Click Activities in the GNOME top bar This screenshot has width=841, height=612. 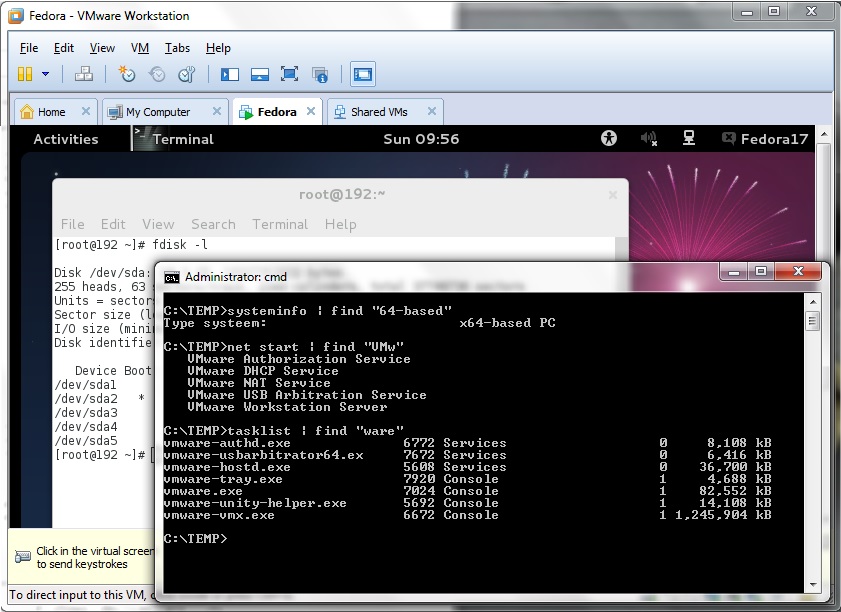click(x=66, y=139)
